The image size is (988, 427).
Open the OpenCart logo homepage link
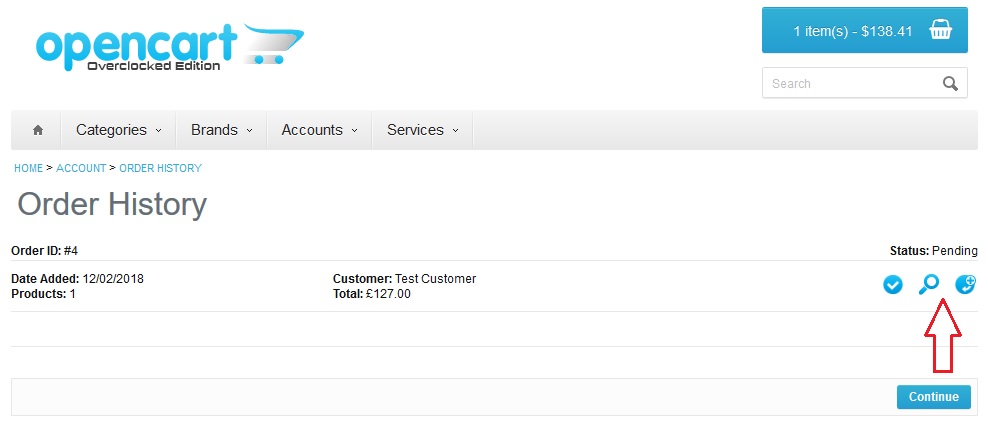click(x=170, y=47)
